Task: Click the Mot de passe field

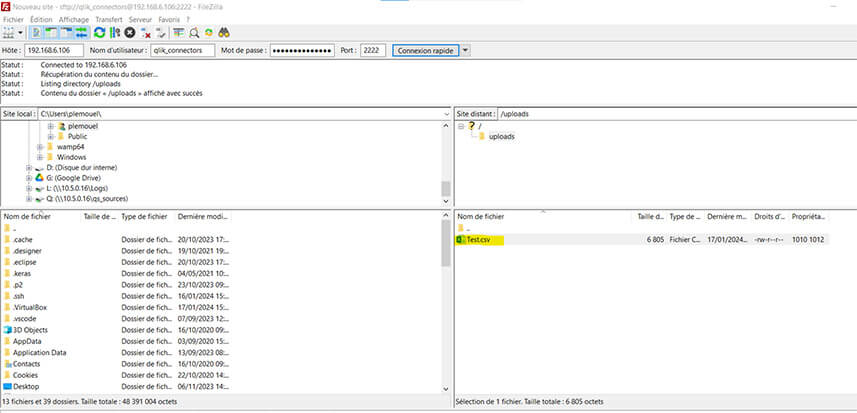Action: (x=302, y=50)
